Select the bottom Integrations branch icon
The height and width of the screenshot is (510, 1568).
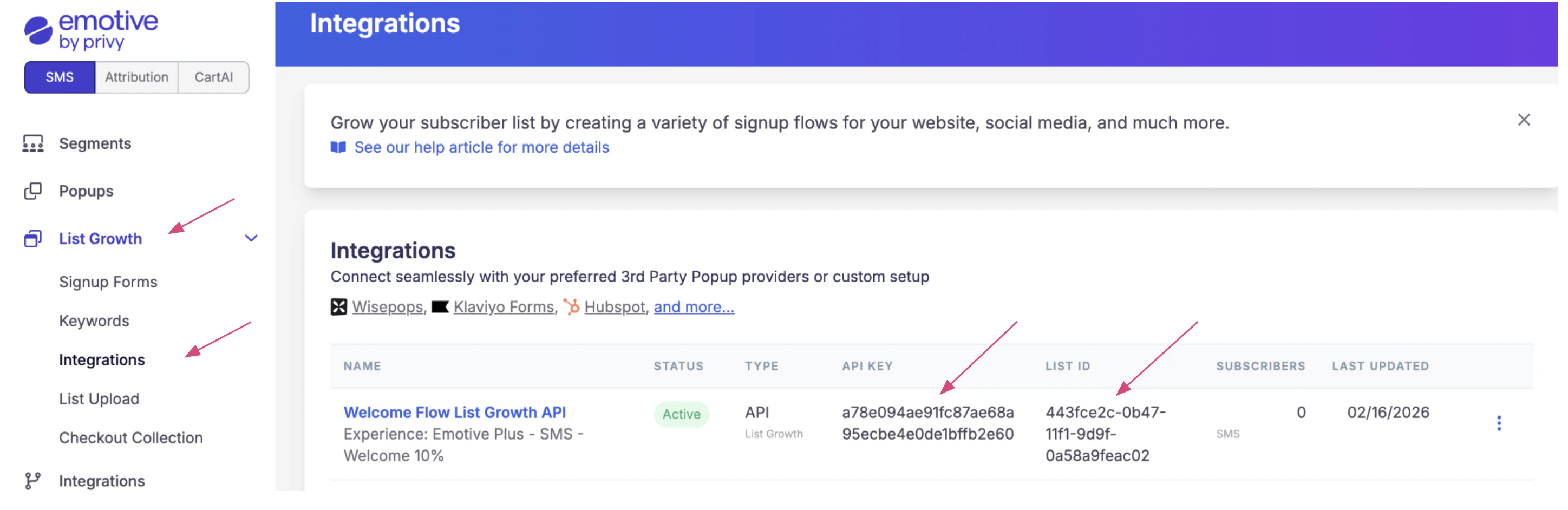coord(32,481)
